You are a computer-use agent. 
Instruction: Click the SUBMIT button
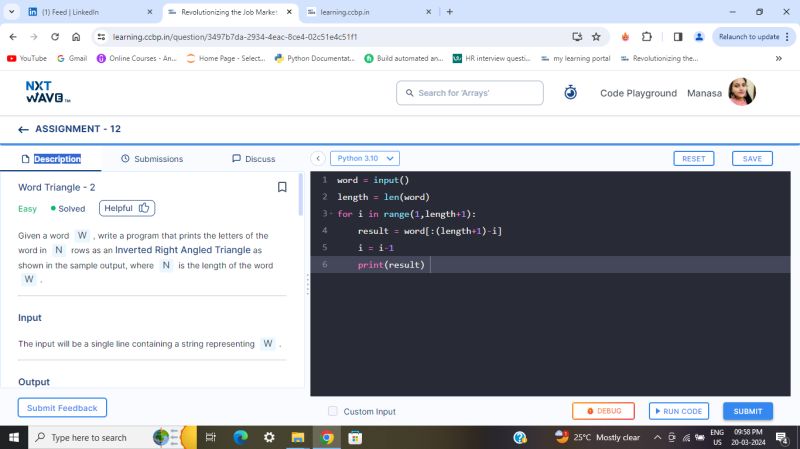pyautogui.click(x=747, y=411)
